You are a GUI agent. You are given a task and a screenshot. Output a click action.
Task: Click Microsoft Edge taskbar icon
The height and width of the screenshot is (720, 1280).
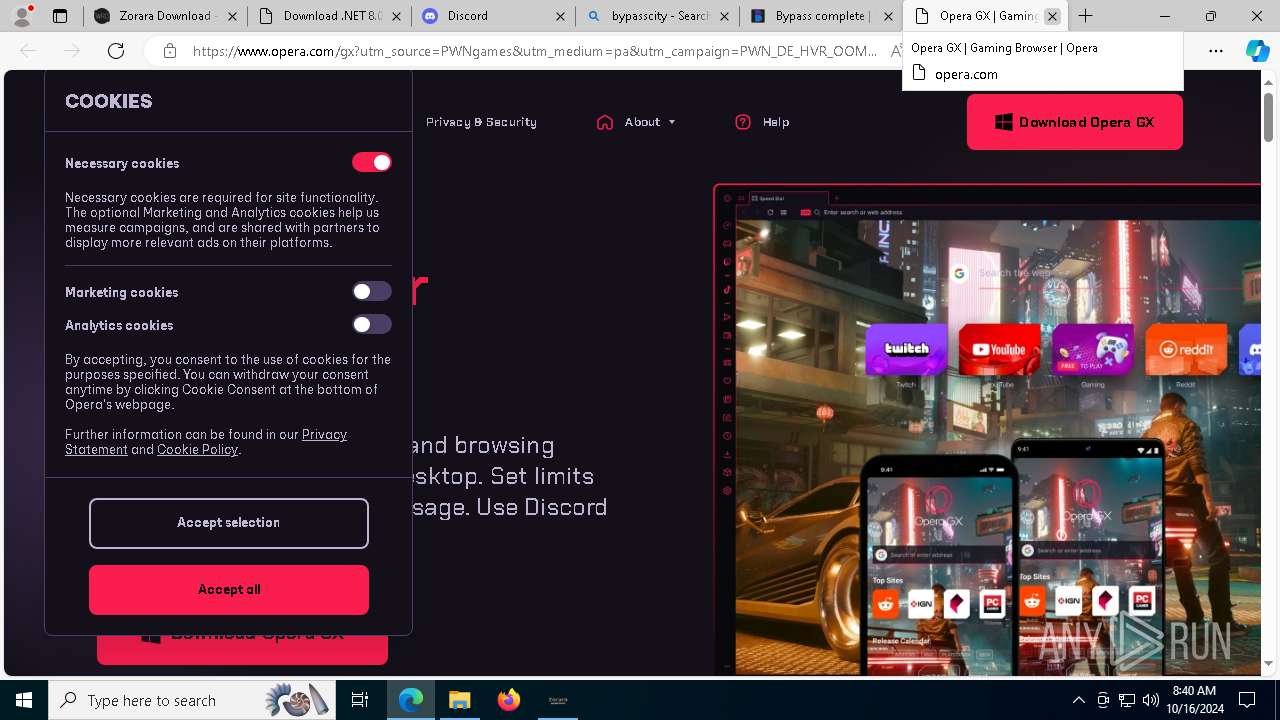click(x=411, y=700)
